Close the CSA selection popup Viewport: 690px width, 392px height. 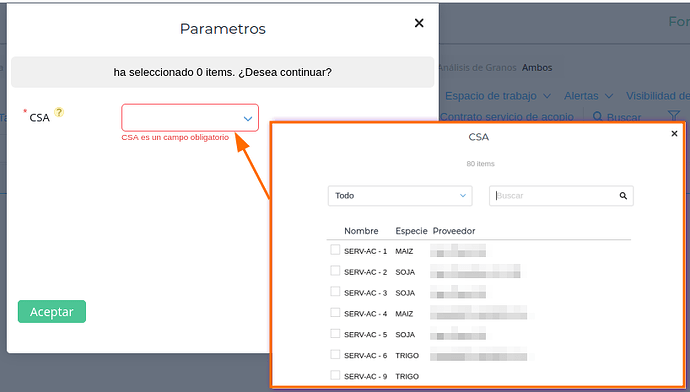coord(674,133)
